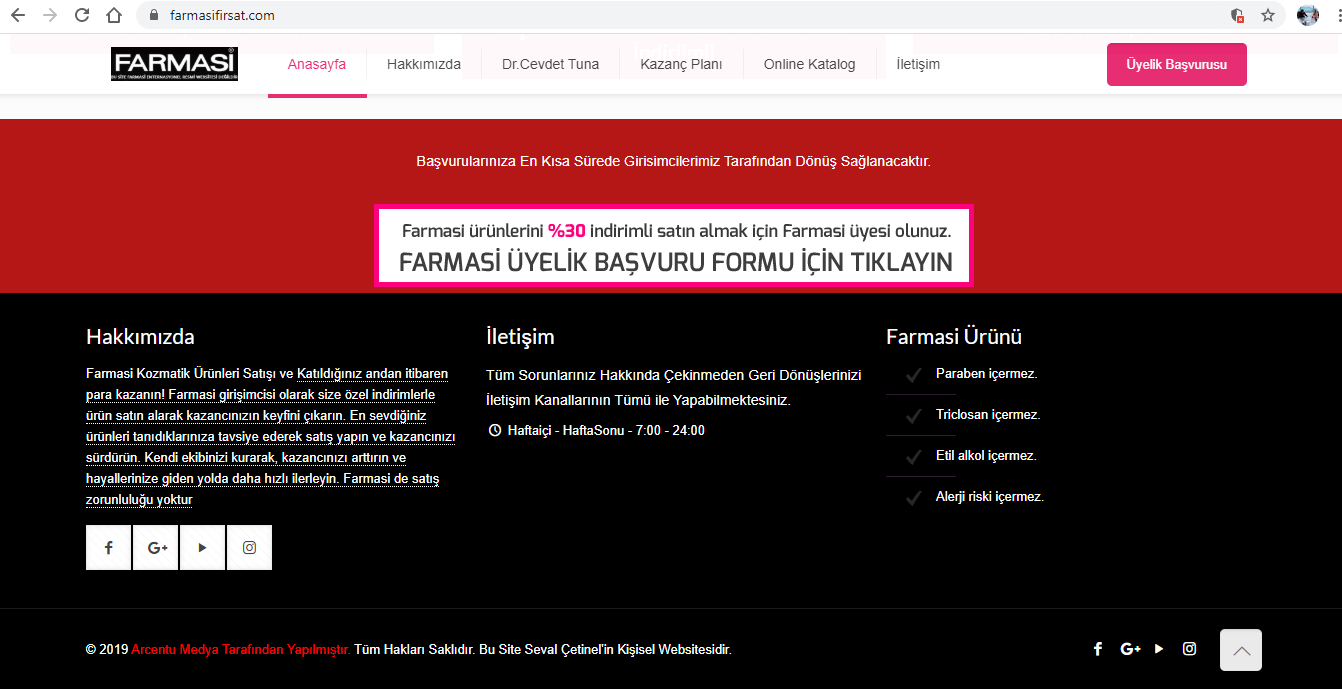Viewport: 1342px width, 689px height.
Task: Click the Üyelik Başvurusu button
Action: [x=1177, y=64]
